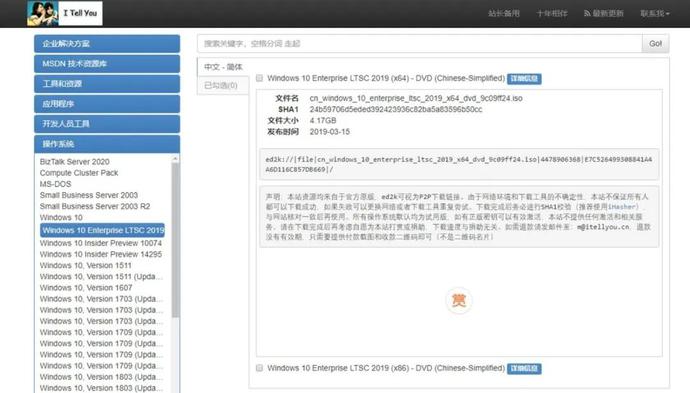This screenshot has height=393, width=690.
Task: Select MS-DOS in the list
Action: [55, 184]
